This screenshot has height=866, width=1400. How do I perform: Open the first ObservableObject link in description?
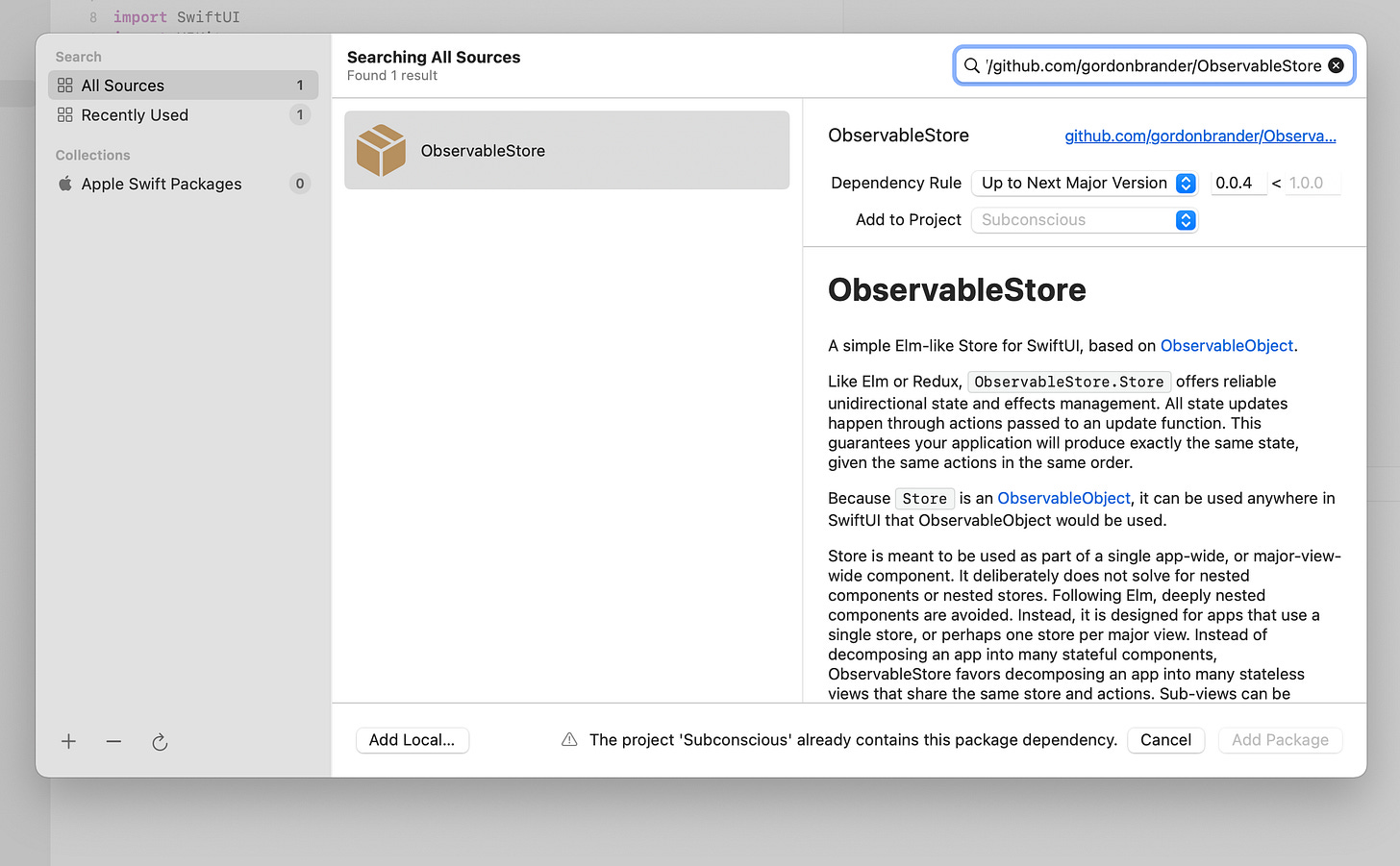point(1227,346)
